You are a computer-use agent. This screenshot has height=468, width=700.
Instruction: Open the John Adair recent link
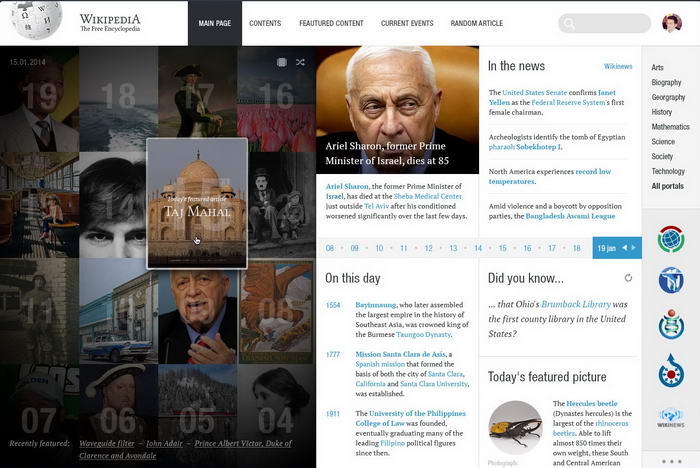pyautogui.click(x=164, y=443)
